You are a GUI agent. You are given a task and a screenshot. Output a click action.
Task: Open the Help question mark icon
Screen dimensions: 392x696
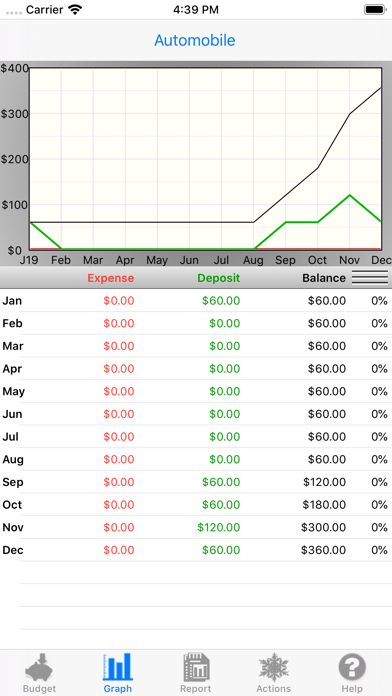tap(352, 672)
